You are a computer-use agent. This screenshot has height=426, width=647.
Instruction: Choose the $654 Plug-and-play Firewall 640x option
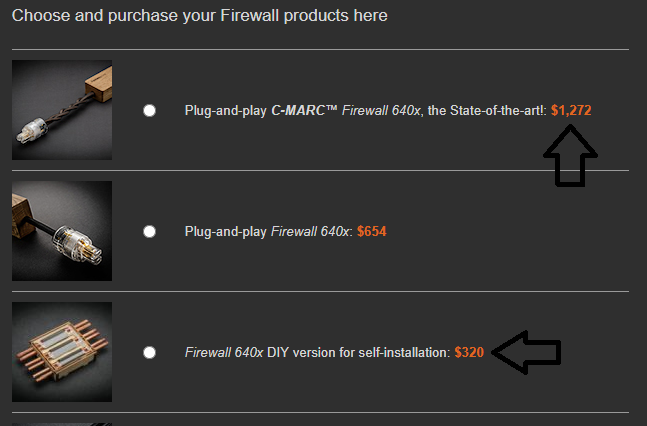[149, 232]
